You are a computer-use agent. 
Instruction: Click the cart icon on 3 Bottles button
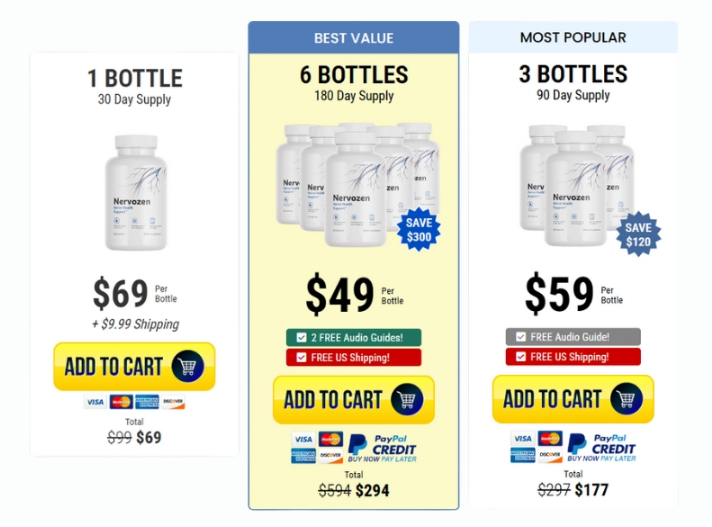click(x=626, y=399)
